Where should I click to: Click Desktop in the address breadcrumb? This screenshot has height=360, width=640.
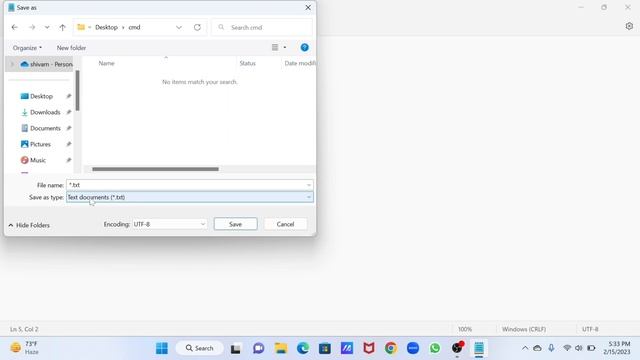106,27
